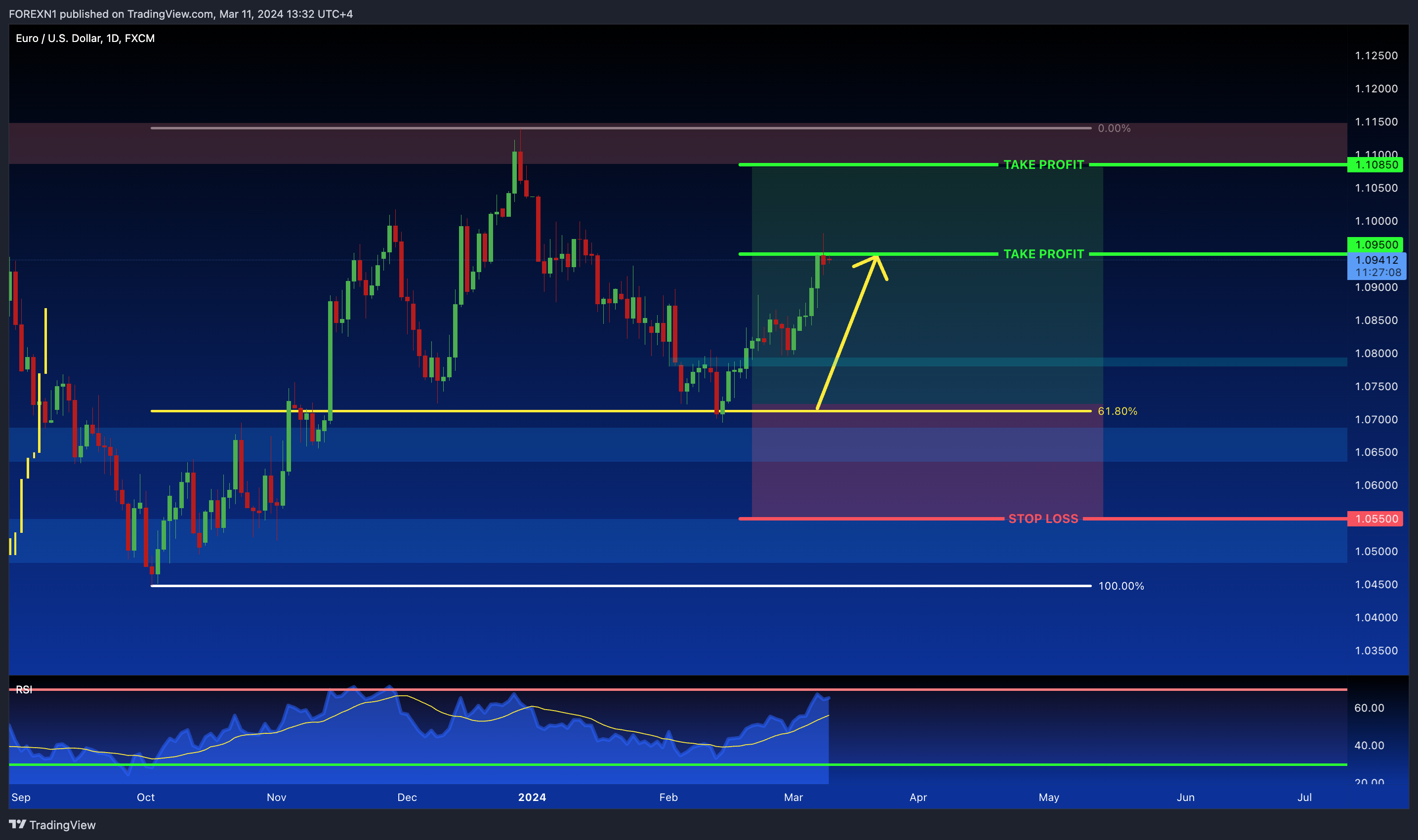Select the 1.09500 green price tag

coord(1376,244)
